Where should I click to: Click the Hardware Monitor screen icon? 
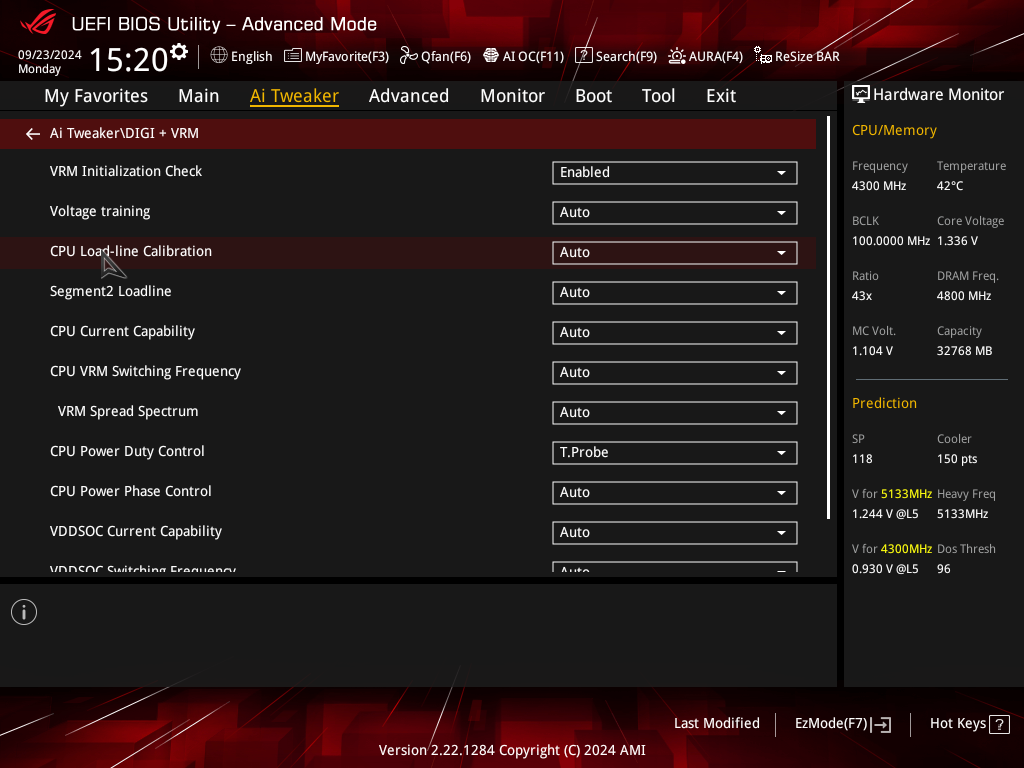coord(861,95)
